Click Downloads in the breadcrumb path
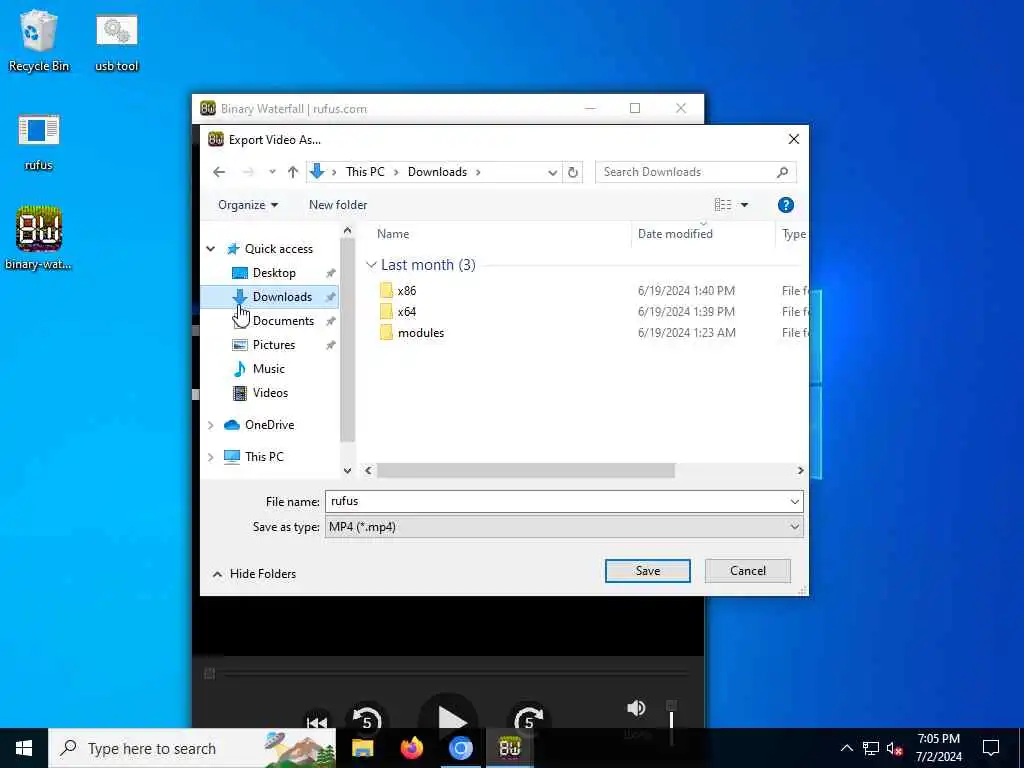The height and width of the screenshot is (768, 1024). [x=437, y=172]
